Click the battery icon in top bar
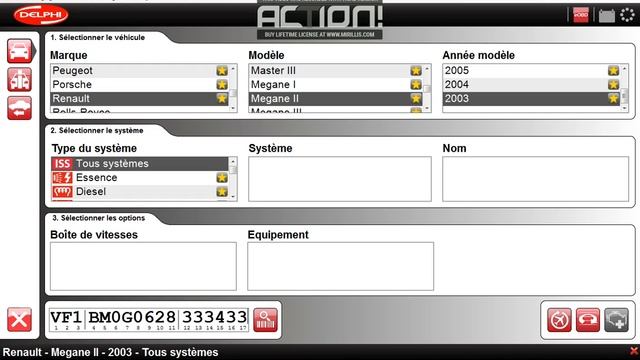Image resolution: width=640 pixels, height=360 pixels. [607, 16]
